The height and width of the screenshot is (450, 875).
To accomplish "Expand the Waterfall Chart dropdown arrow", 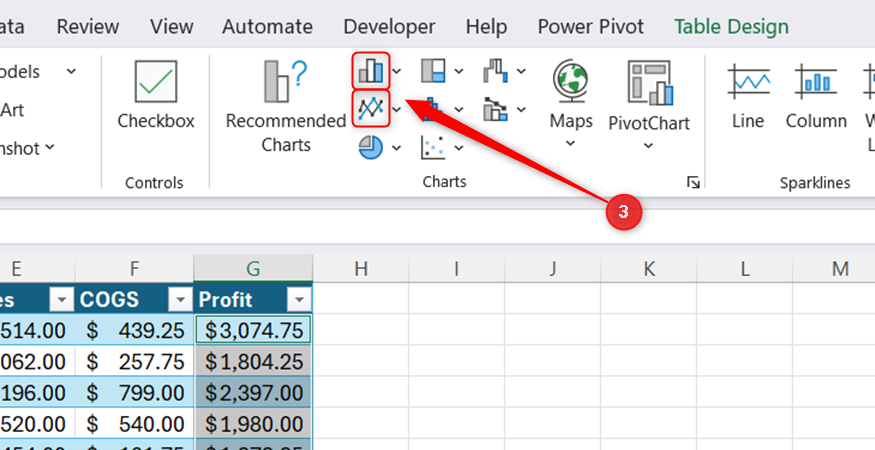I will coord(521,71).
